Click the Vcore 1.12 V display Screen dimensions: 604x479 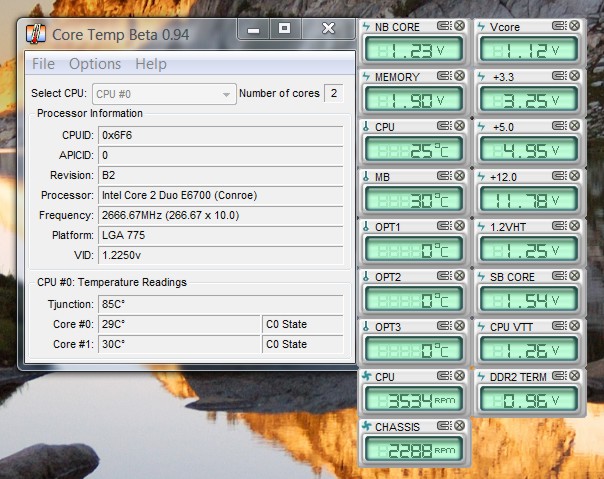click(x=529, y=50)
